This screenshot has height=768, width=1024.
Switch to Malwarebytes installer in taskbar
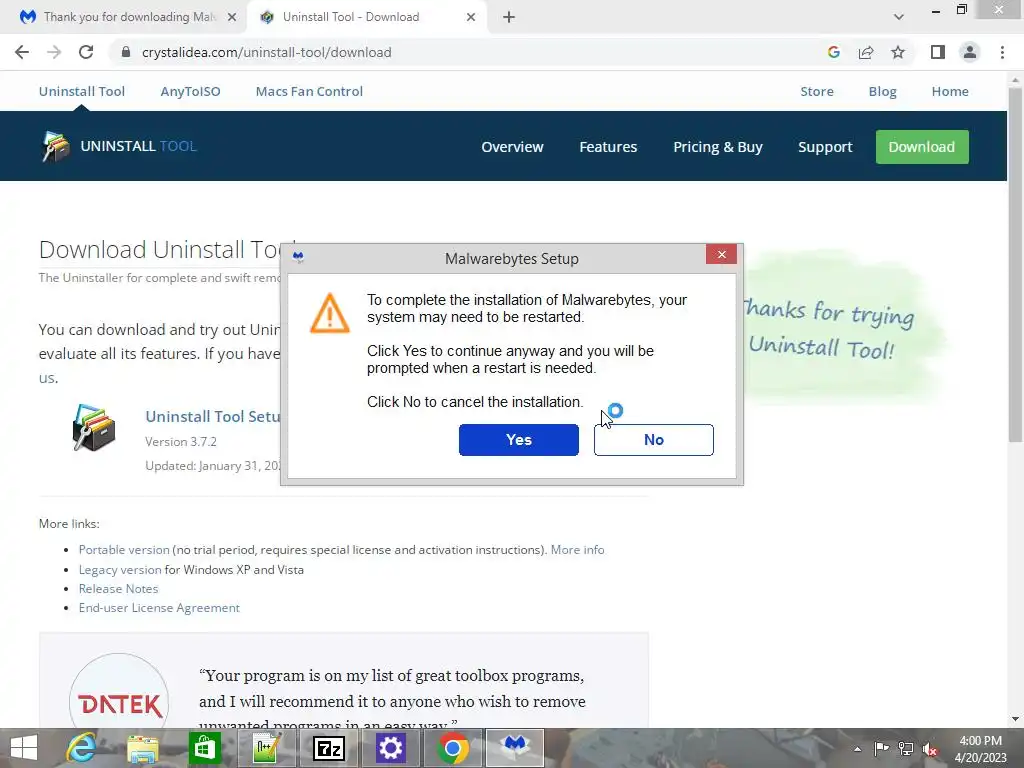tap(515, 748)
